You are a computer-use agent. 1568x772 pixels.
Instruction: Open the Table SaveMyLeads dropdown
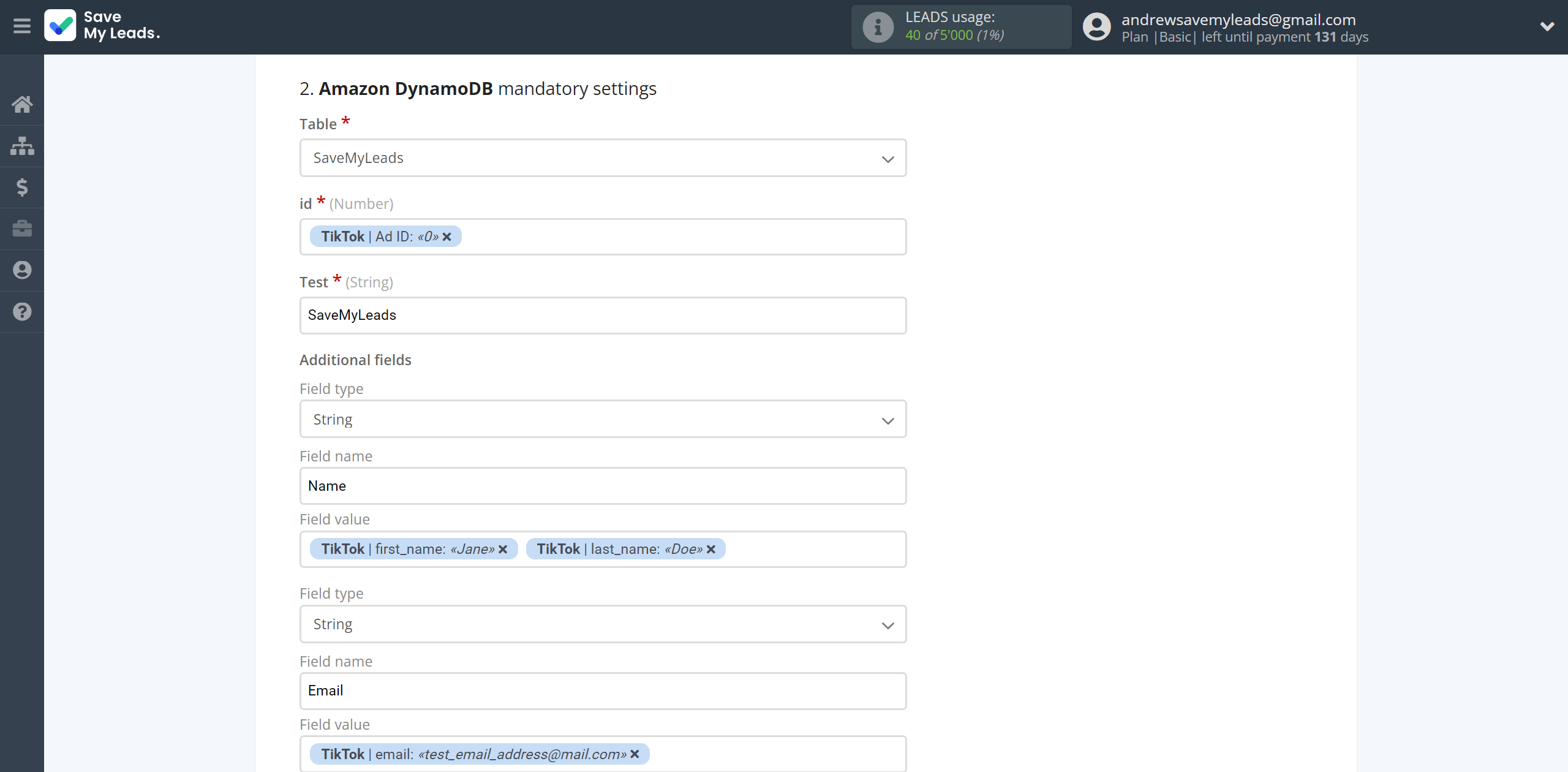pos(603,158)
